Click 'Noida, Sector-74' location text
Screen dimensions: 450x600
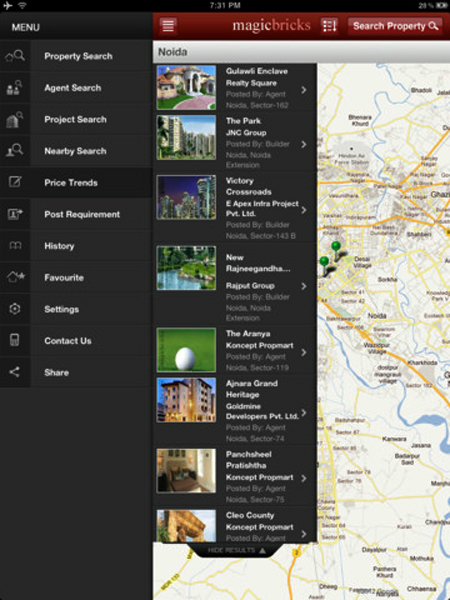click(255, 439)
